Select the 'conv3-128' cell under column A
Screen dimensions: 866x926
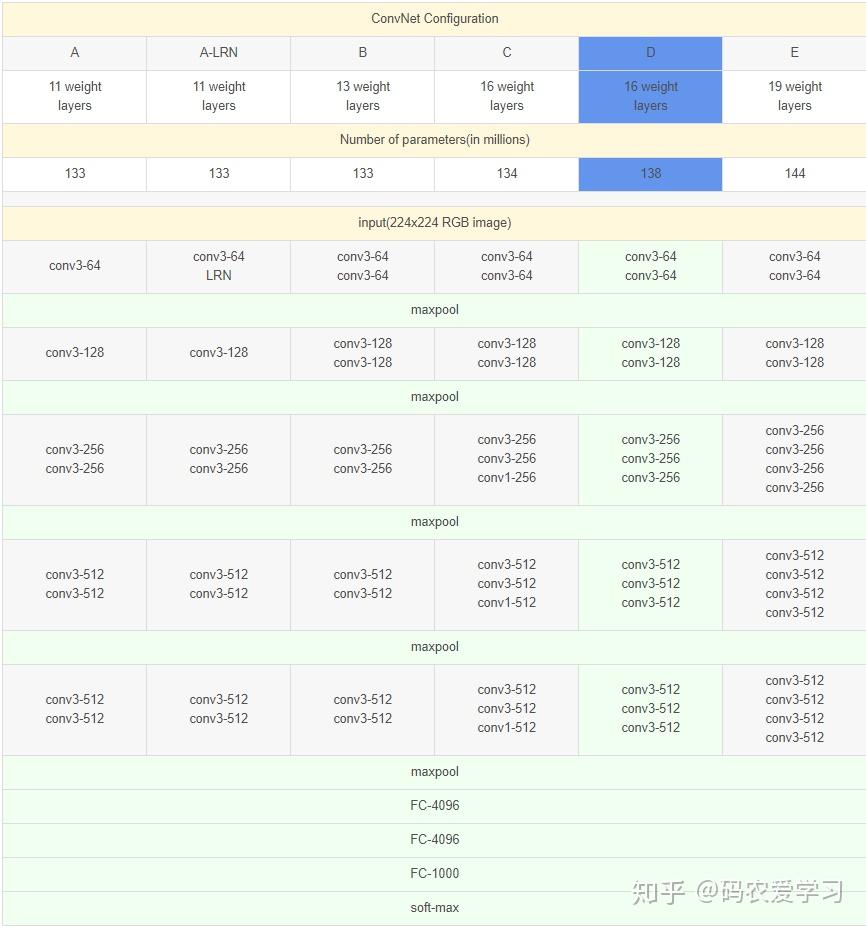pyautogui.click(x=74, y=353)
